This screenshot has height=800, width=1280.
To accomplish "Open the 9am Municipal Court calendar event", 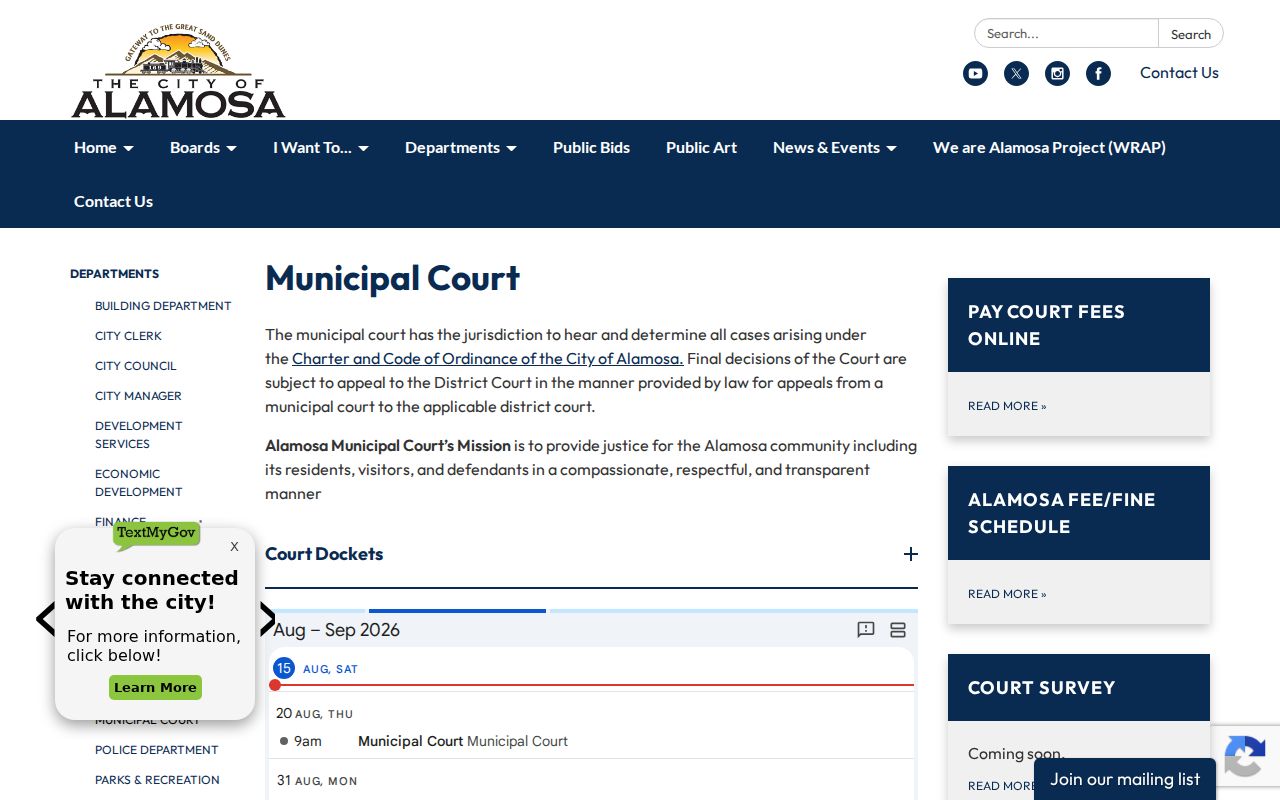I will [591, 741].
